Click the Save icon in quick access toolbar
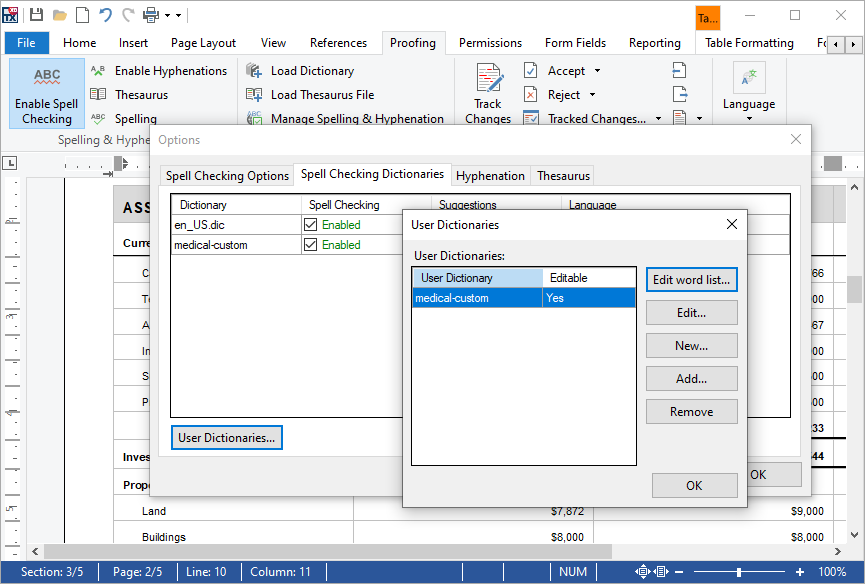Image resolution: width=865 pixels, height=584 pixels. 37,12
